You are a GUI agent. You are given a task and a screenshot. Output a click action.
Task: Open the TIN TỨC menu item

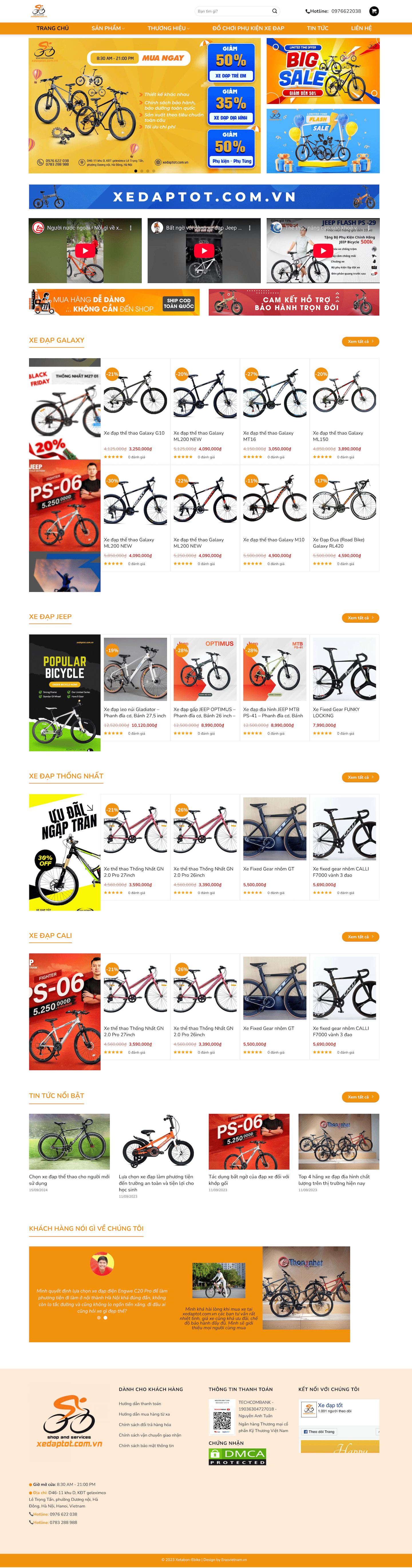(317, 28)
